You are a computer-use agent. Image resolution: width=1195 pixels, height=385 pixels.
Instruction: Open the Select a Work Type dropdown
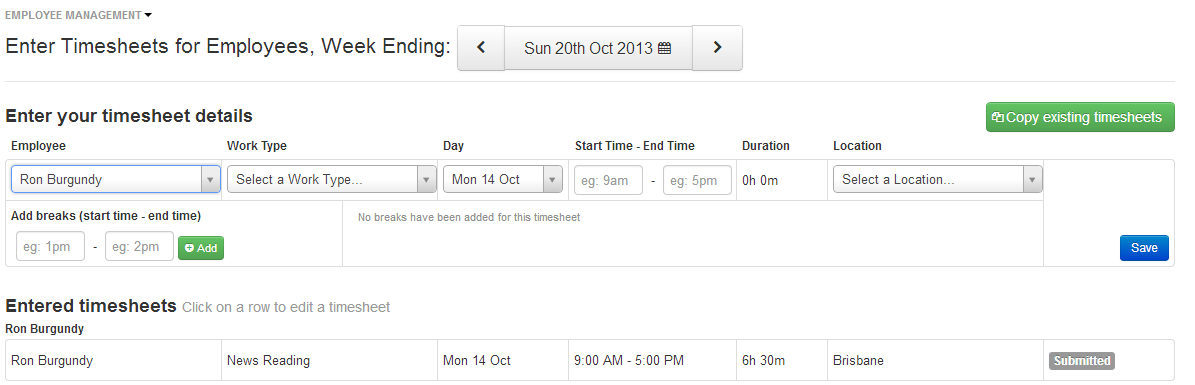pyautogui.click(x=332, y=180)
